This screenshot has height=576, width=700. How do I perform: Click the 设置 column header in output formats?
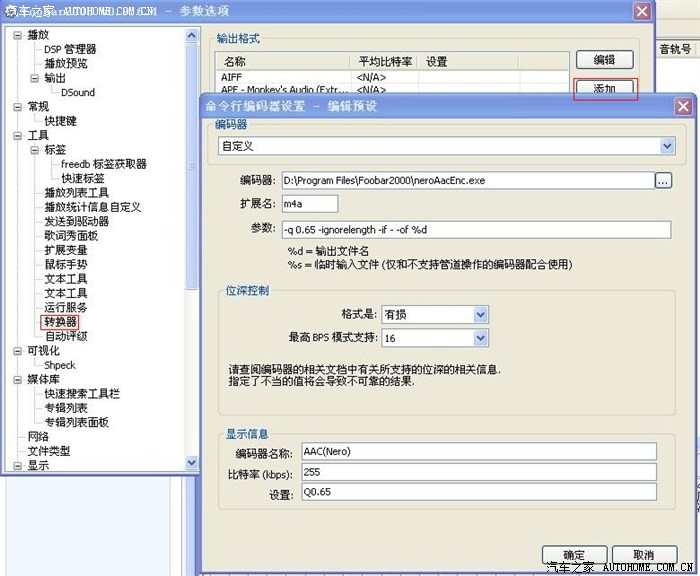click(469, 62)
